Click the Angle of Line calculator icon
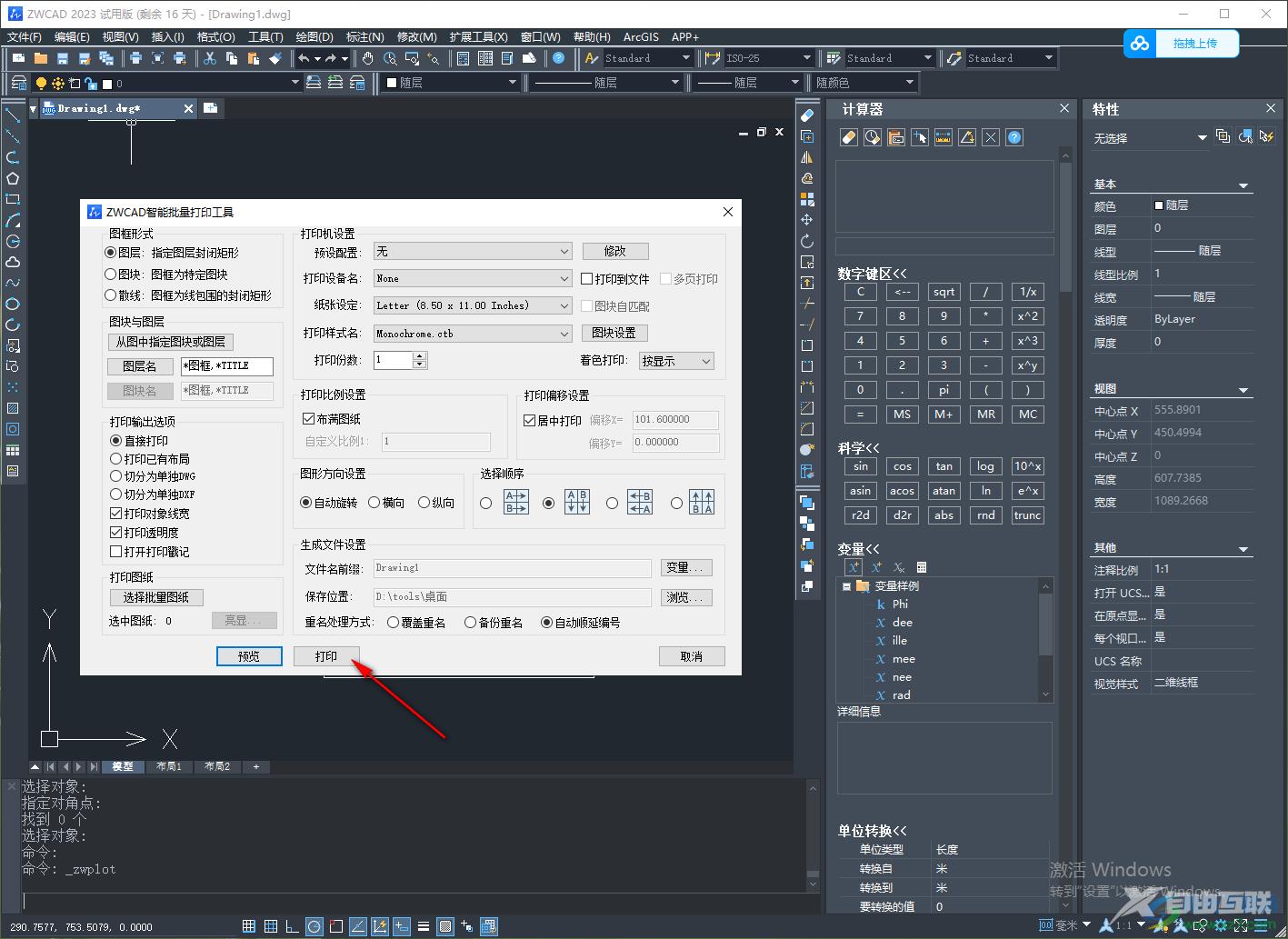 click(x=967, y=137)
